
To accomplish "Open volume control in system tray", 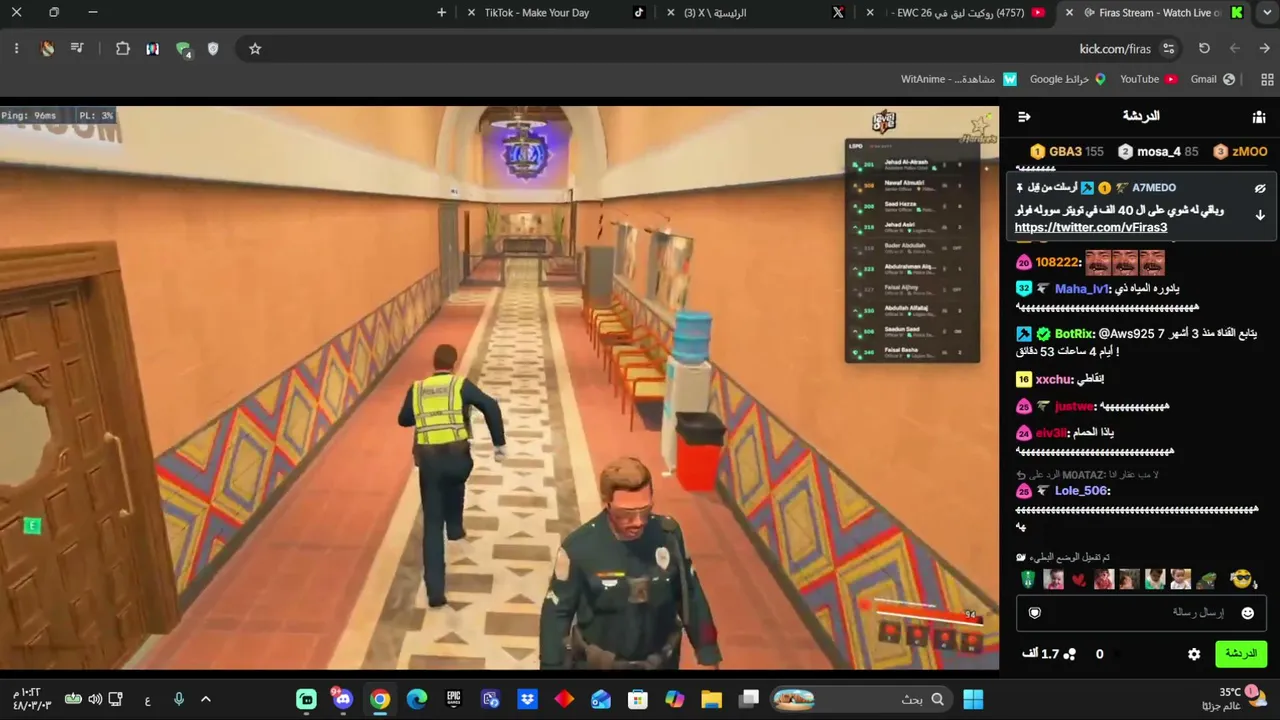I will 95,699.
